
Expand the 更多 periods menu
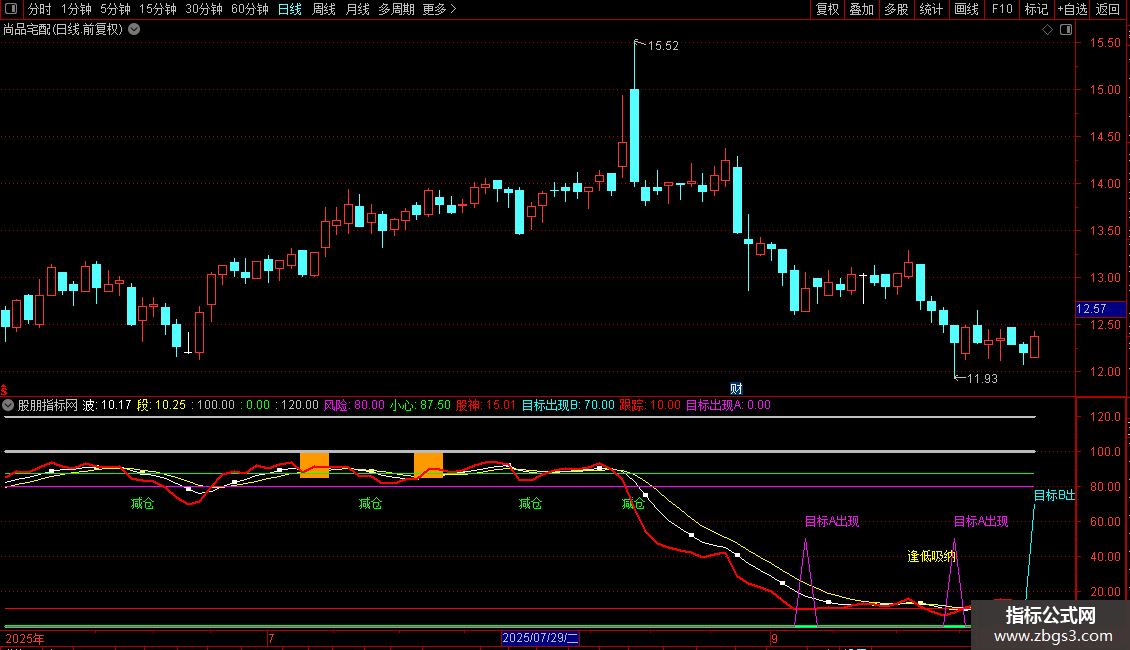pyautogui.click(x=439, y=9)
